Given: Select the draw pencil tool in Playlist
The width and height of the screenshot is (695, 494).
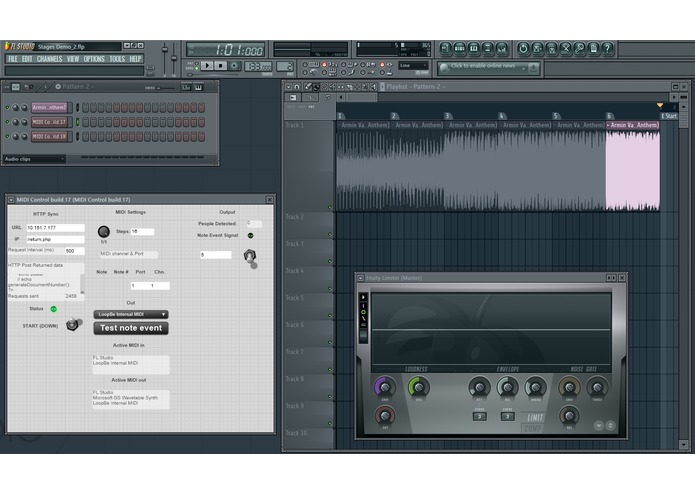Looking at the screenshot, I should point(308,87).
